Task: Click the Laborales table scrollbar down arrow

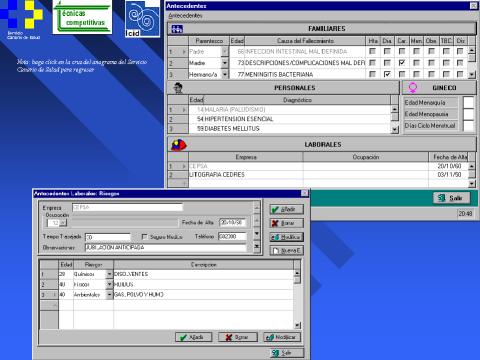Action: click(472, 183)
